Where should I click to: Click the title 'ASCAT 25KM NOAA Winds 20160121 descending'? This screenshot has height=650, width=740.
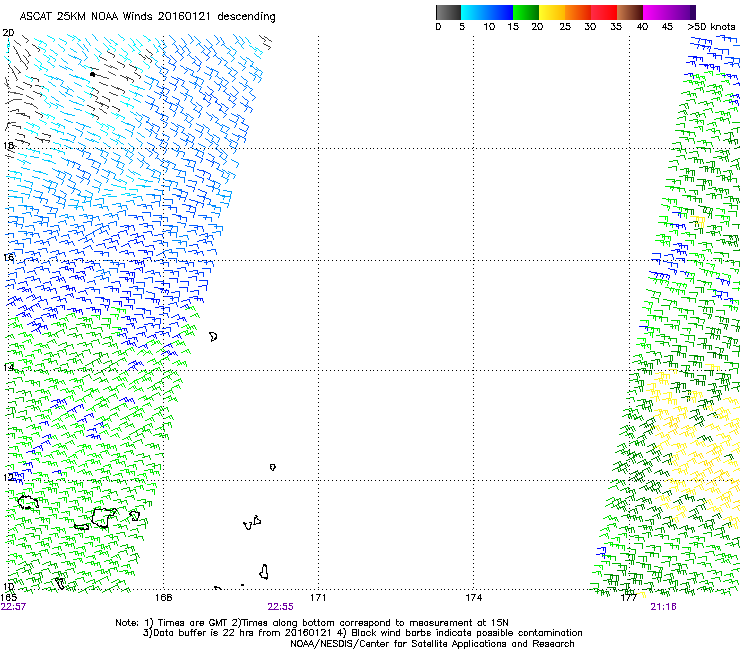click(147, 17)
